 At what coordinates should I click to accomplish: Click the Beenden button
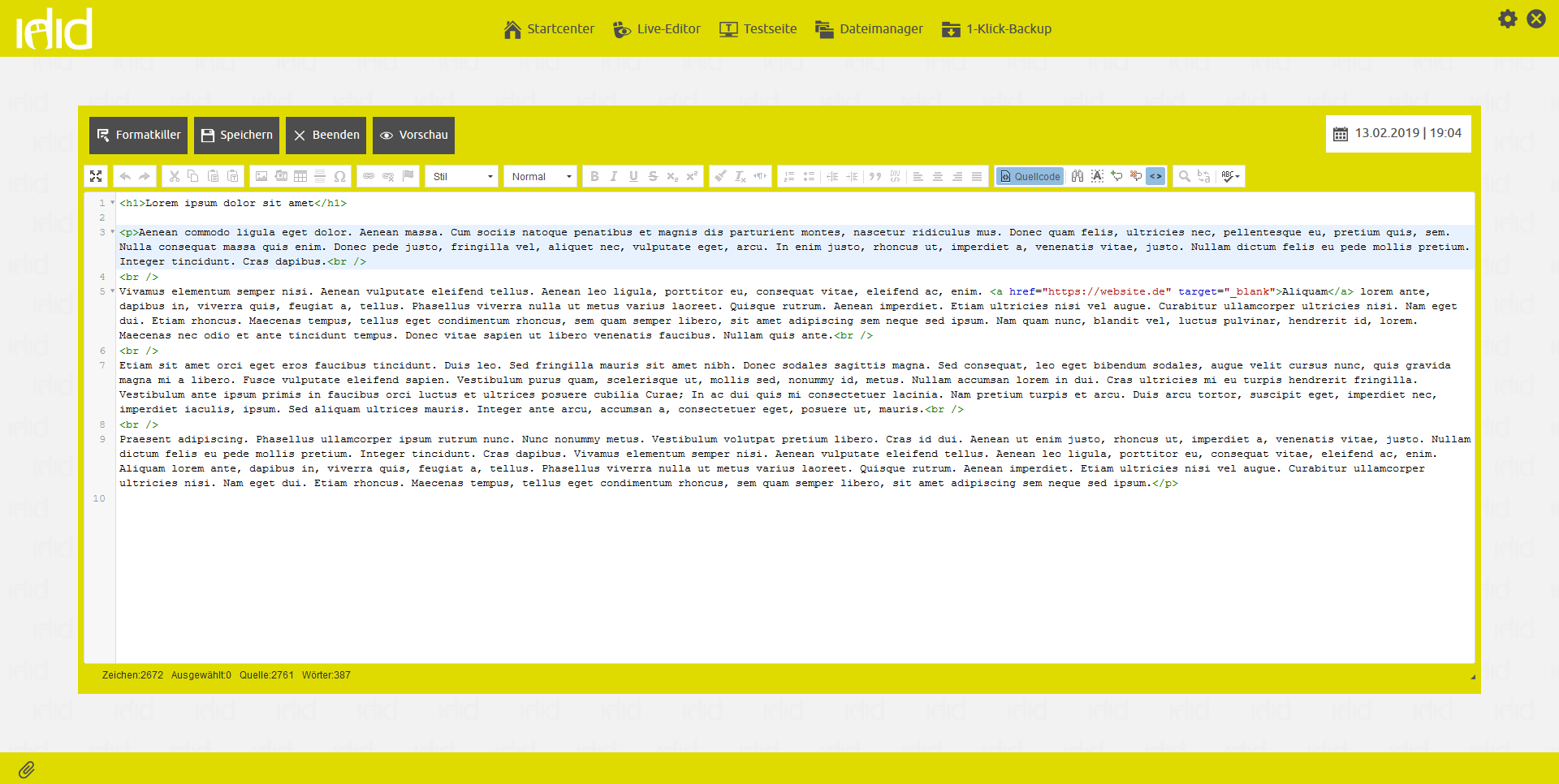coord(326,136)
